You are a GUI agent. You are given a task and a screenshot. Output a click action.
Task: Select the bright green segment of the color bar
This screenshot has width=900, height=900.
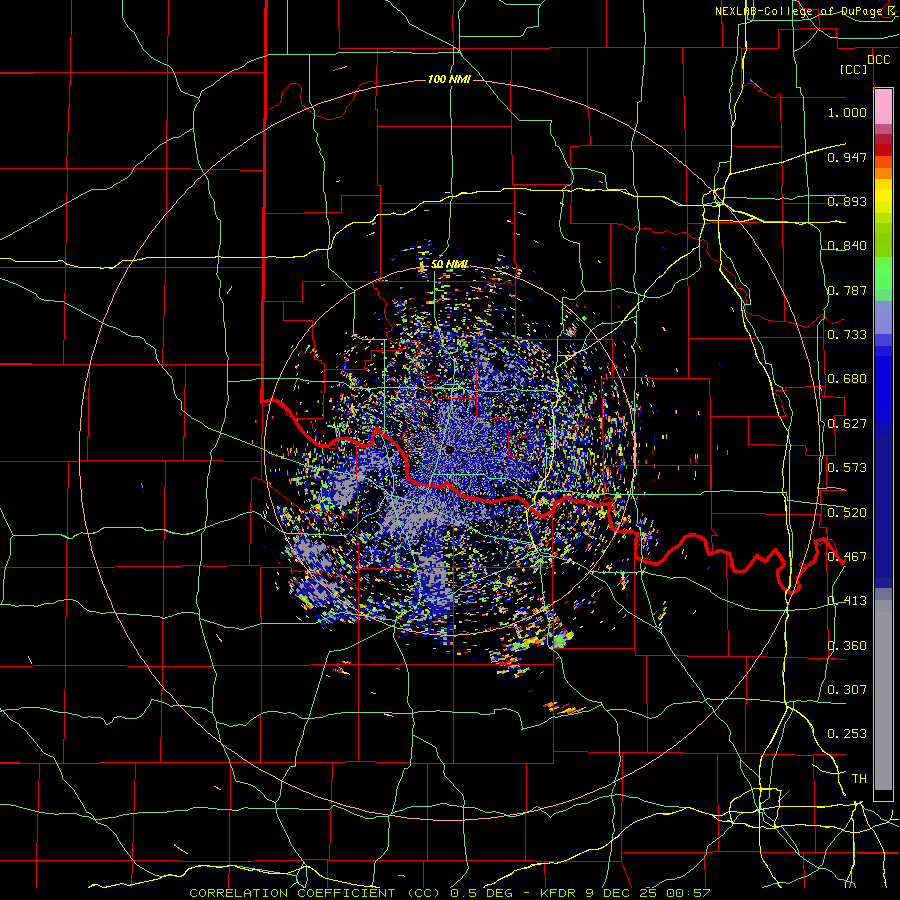[883, 273]
